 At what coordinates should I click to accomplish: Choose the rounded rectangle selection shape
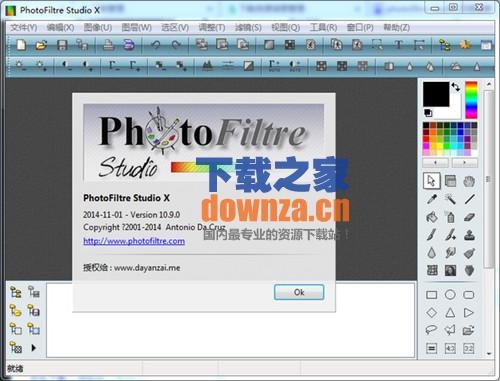coord(469,295)
